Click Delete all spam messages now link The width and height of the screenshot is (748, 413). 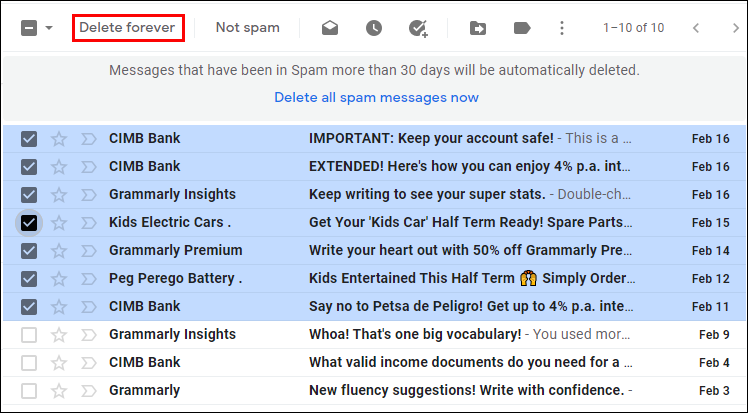click(376, 97)
